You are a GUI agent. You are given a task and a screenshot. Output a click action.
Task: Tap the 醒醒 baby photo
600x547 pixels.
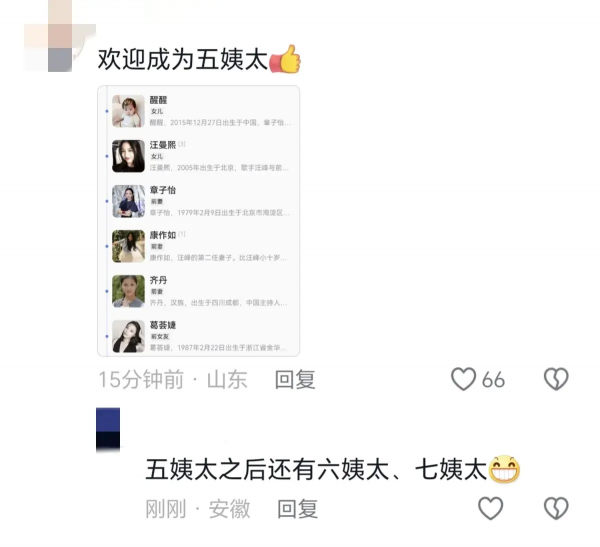(x=128, y=111)
